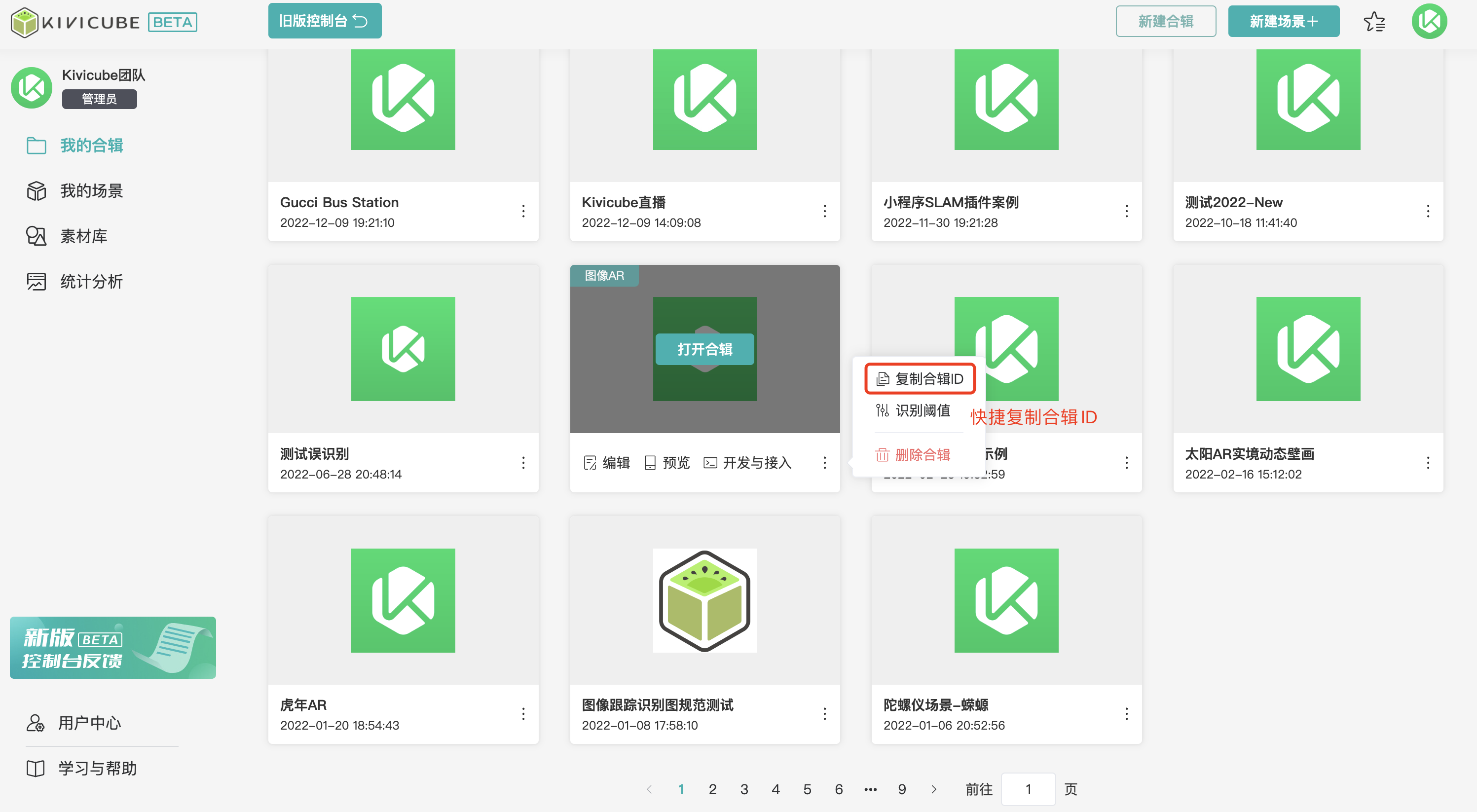Screen dimensions: 1477x812
Task: Go to 统计分析 statistics page
Action: (91, 282)
